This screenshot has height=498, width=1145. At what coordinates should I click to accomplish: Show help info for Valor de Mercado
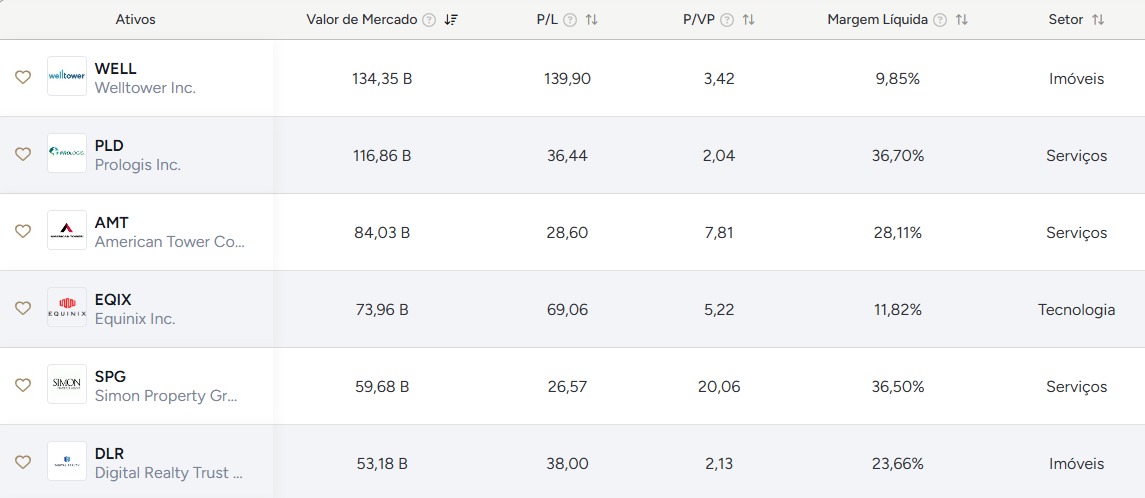click(x=429, y=20)
